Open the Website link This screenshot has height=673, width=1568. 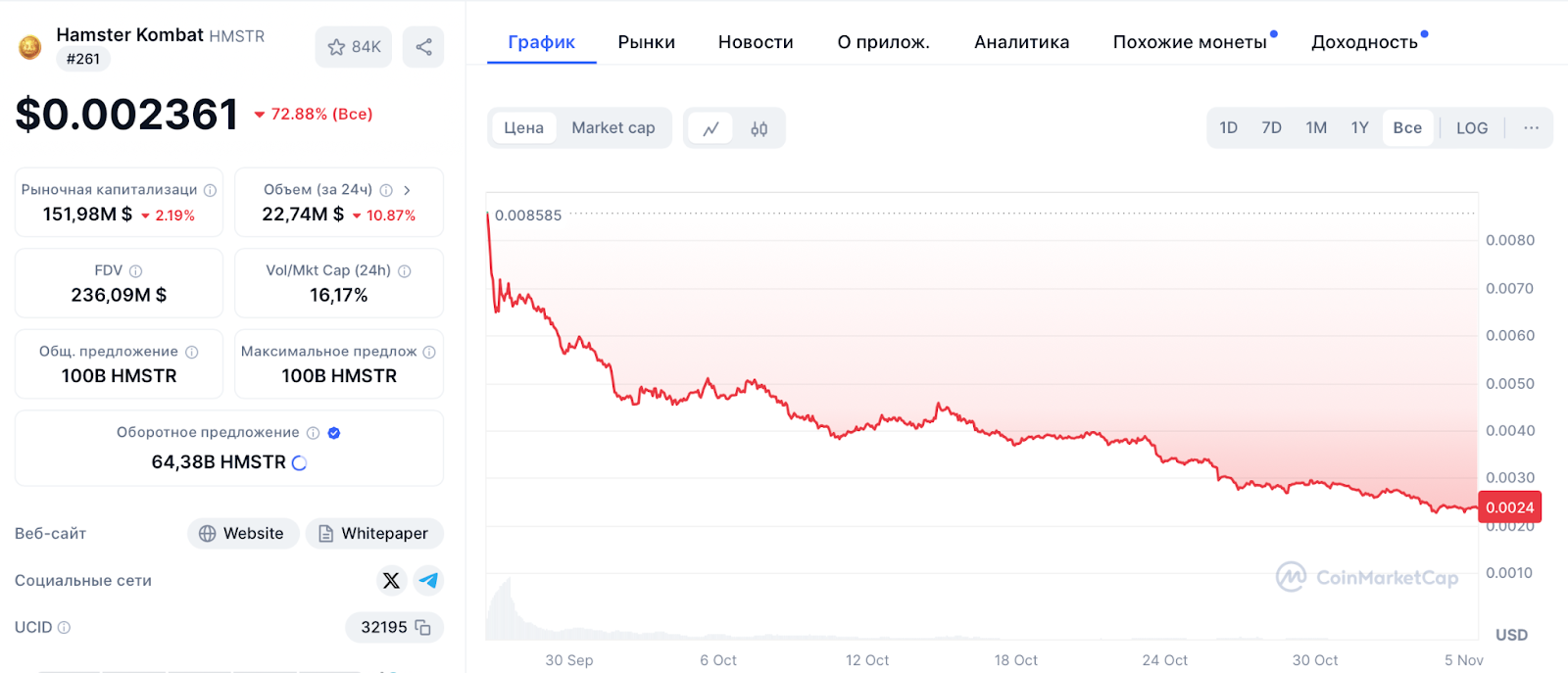[243, 534]
